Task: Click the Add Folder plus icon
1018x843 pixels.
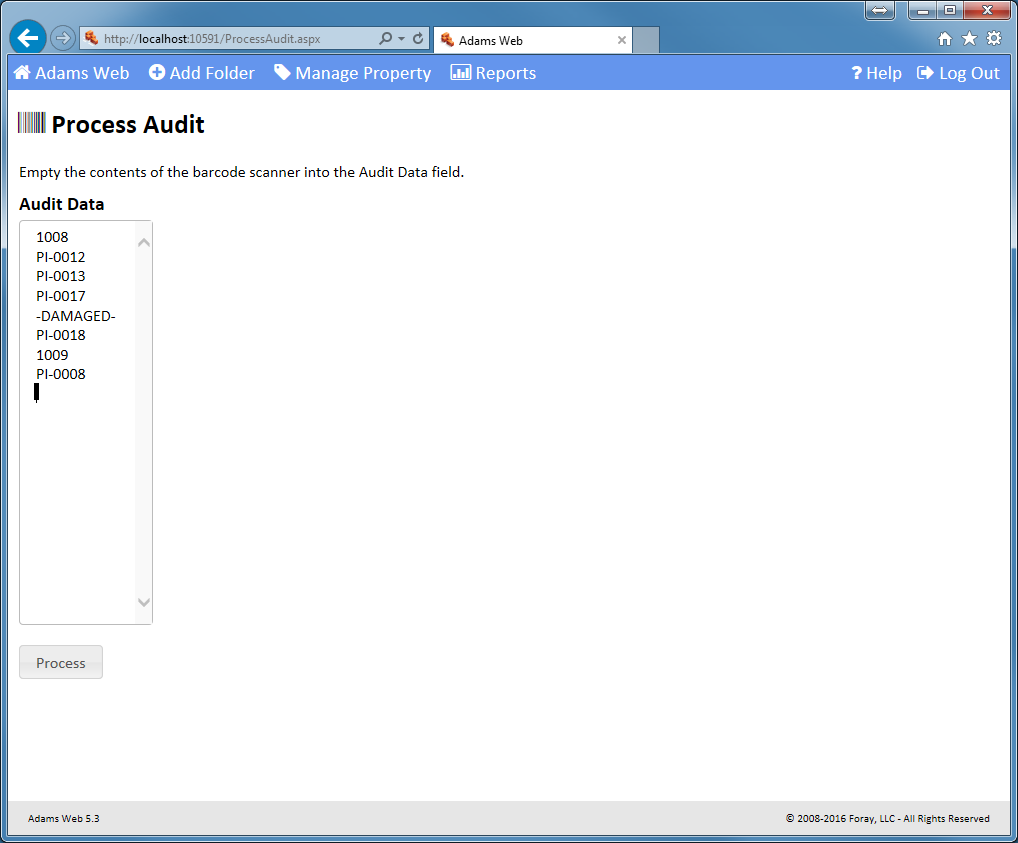Action: [x=157, y=73]
